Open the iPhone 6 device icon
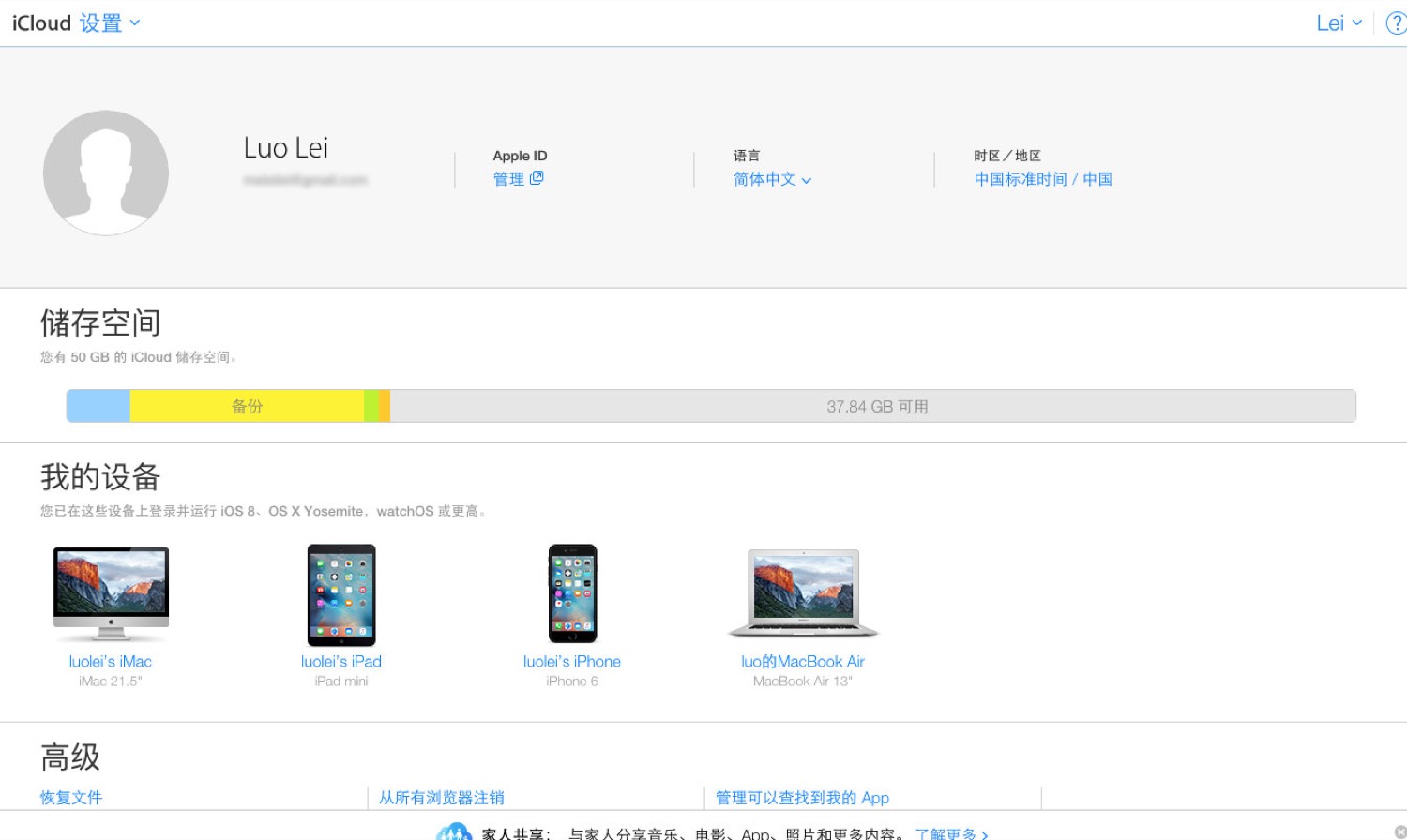This screenshot has height=840, width=1407. click(572, 593)
